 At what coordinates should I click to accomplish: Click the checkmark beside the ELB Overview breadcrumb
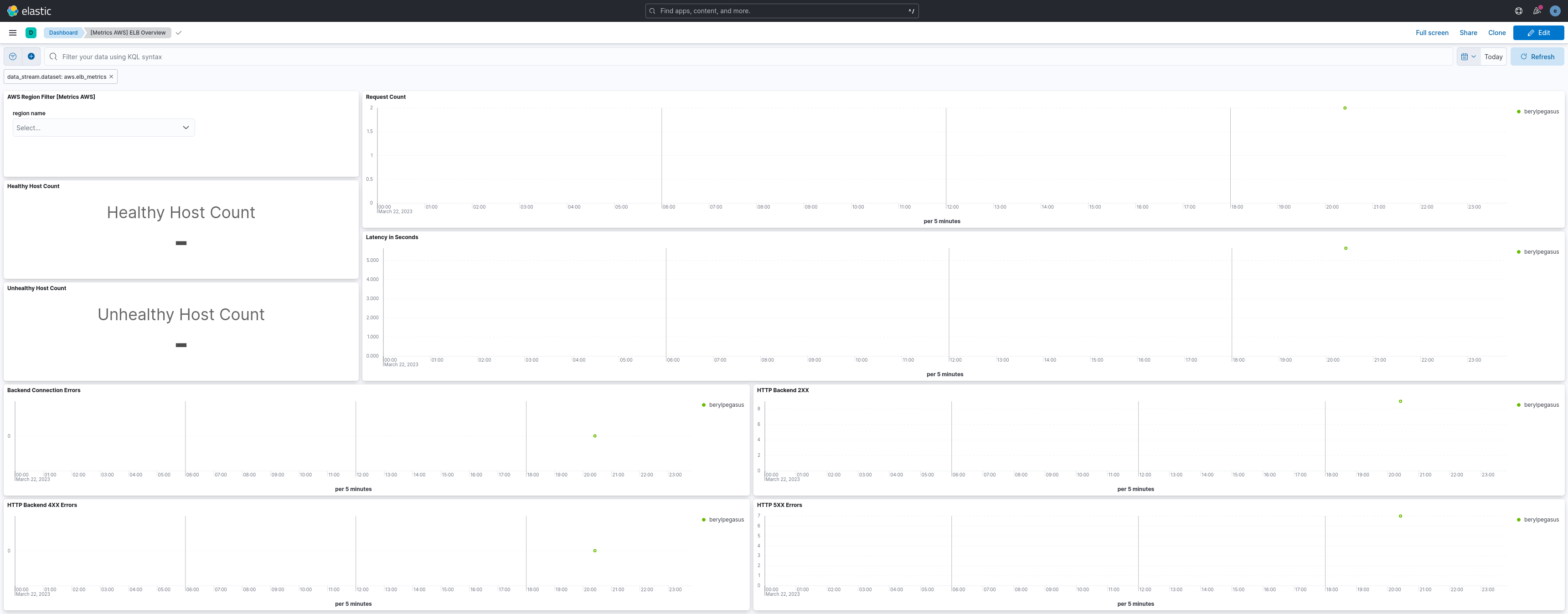click(x=178, y=33)
